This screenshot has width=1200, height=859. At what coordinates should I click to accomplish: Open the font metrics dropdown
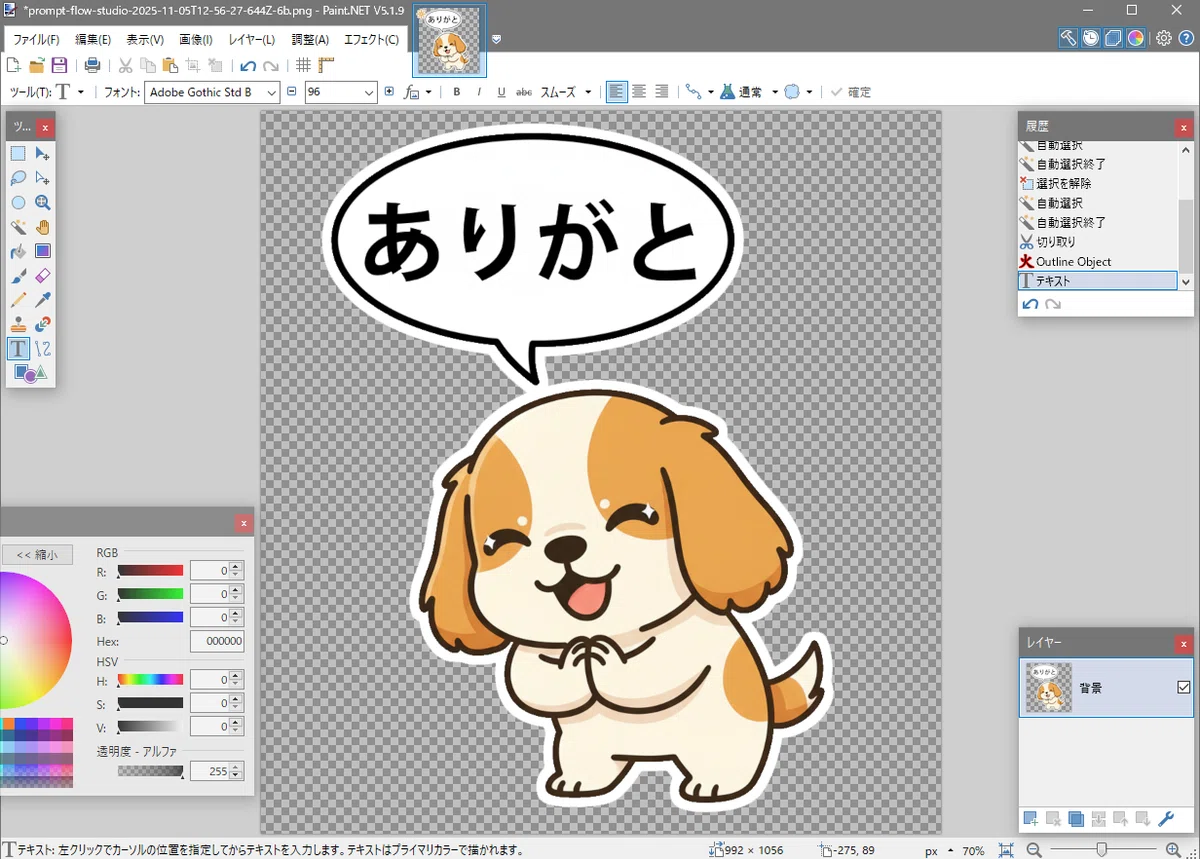click(417, 92)
